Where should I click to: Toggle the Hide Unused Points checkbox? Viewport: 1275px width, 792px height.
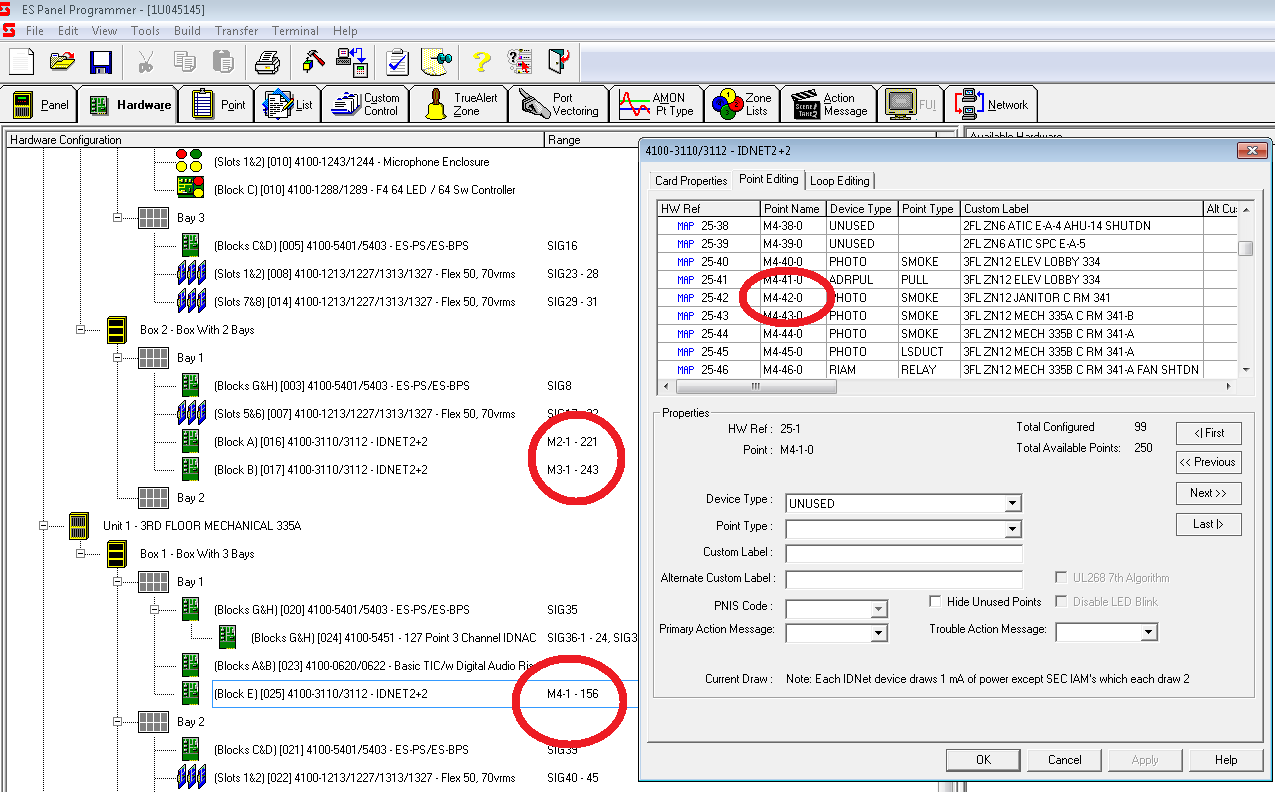pyautogui.click(x=935, y=602)
